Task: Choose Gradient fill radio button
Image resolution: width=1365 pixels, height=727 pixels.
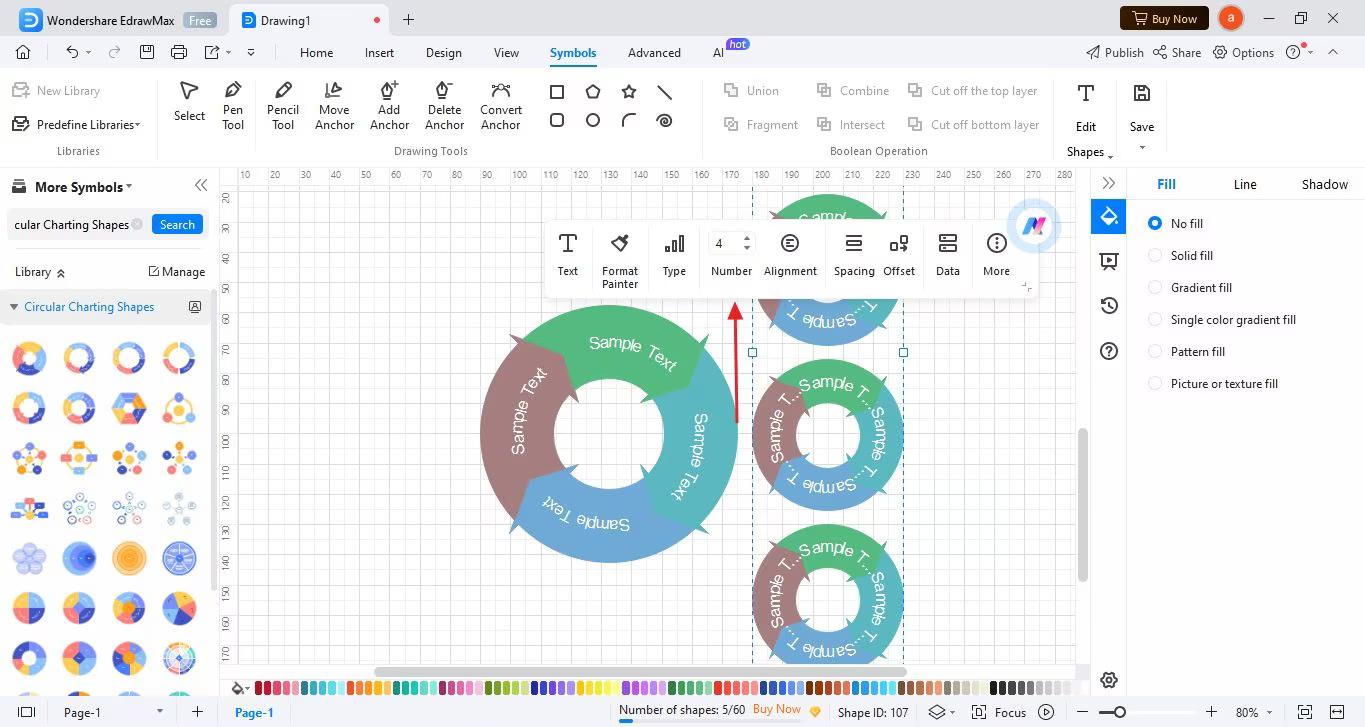Action: point(1155,288)
